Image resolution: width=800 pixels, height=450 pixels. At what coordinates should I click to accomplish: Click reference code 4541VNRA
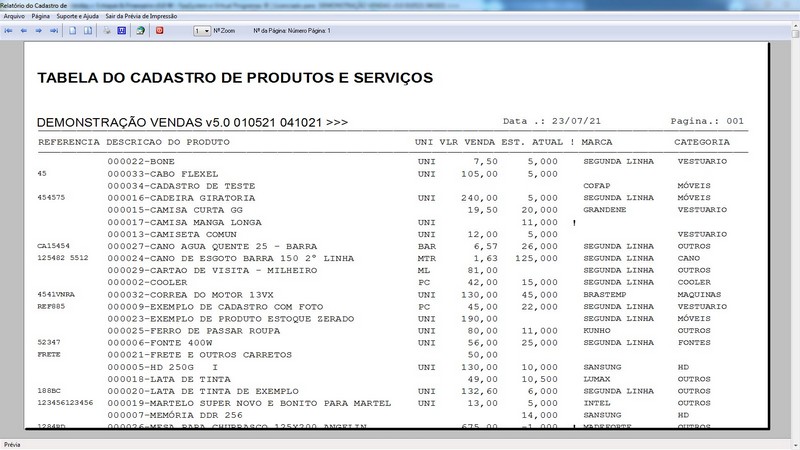click(x=56, y=294)
